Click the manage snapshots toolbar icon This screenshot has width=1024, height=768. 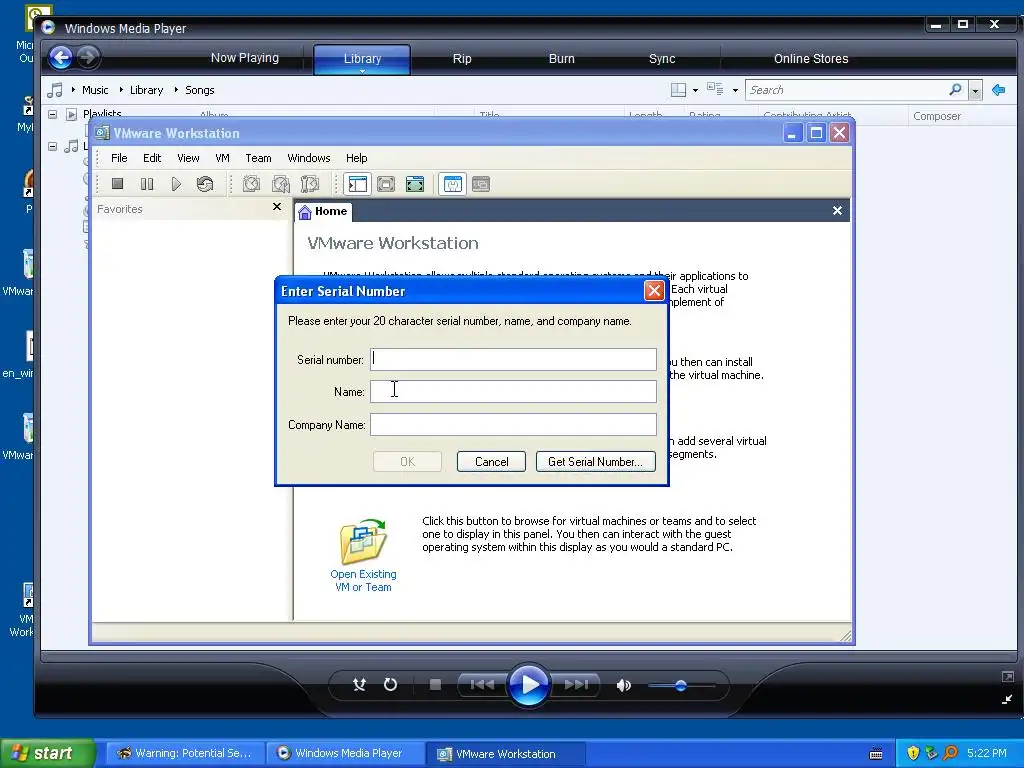coord(310,184)
